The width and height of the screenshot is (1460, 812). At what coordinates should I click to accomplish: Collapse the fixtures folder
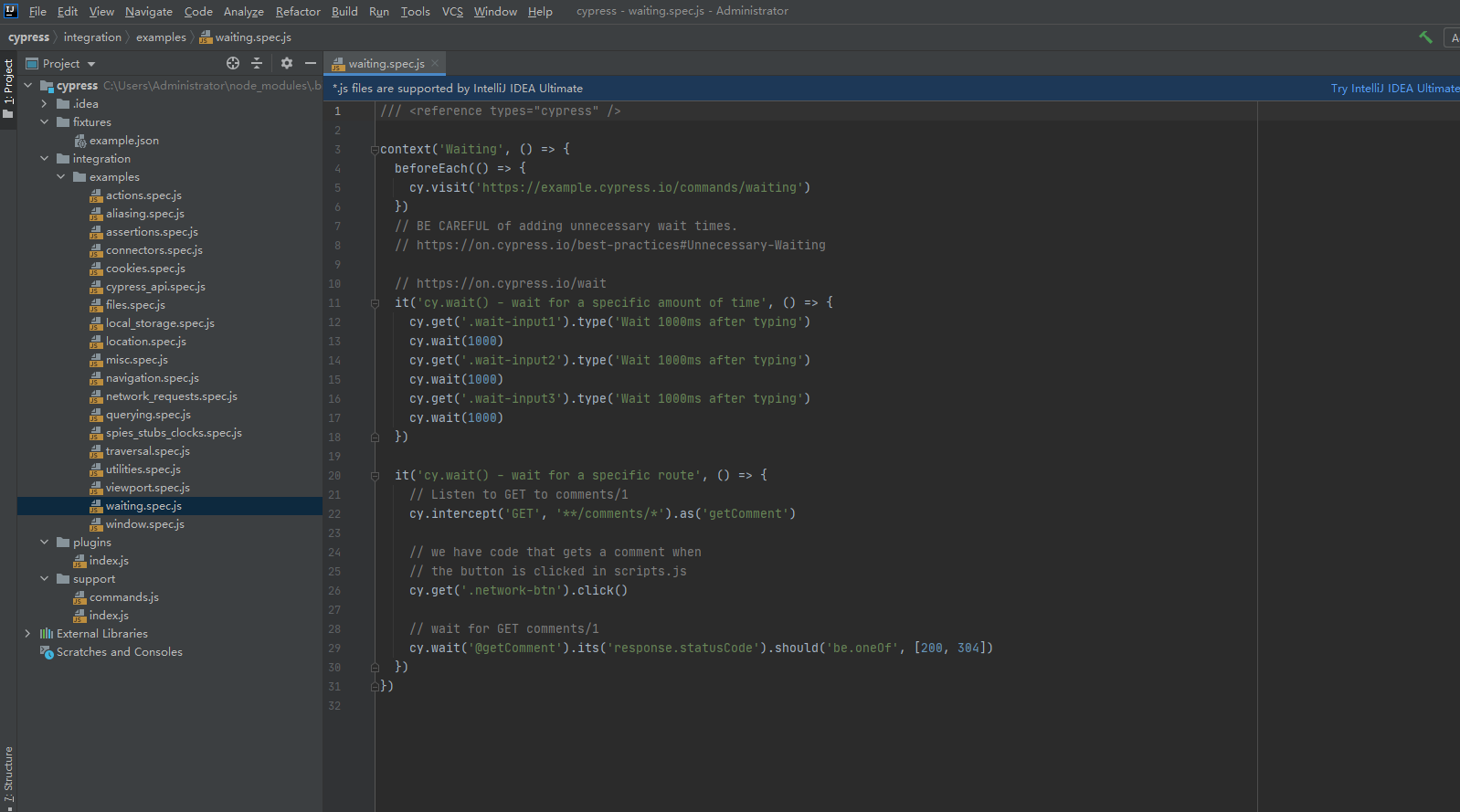(x=44, y=122)
